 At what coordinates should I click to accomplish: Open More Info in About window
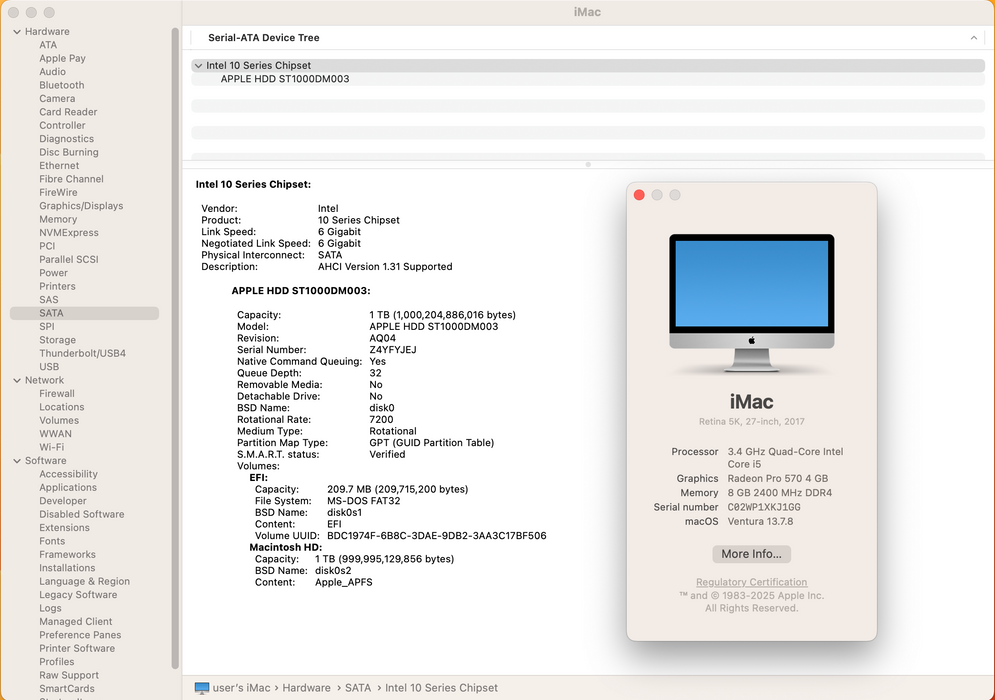[751, 554]
